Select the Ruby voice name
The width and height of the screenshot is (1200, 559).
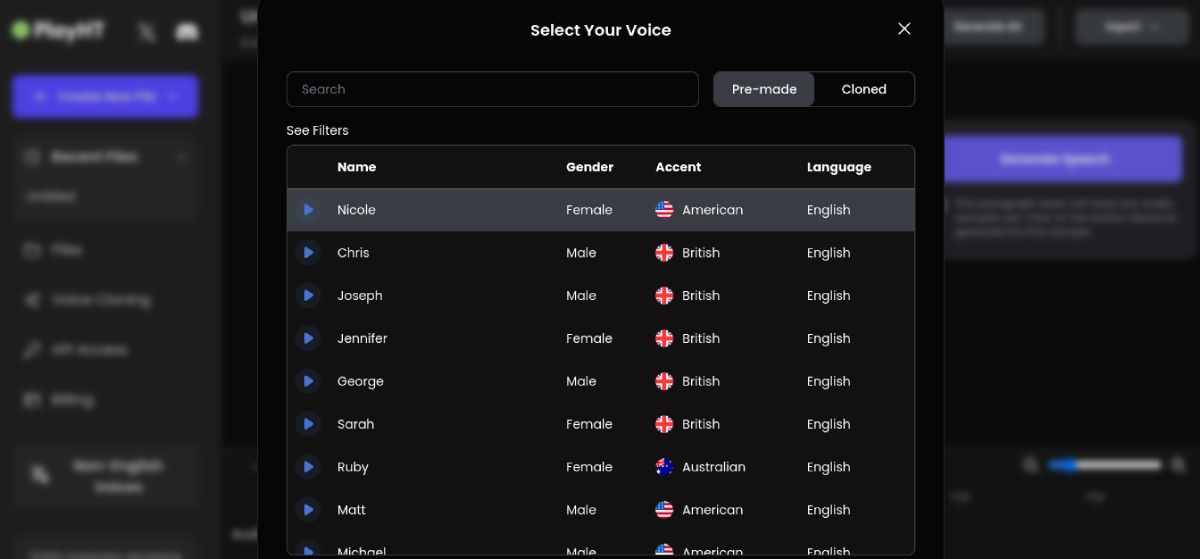(x=353, y=467)
